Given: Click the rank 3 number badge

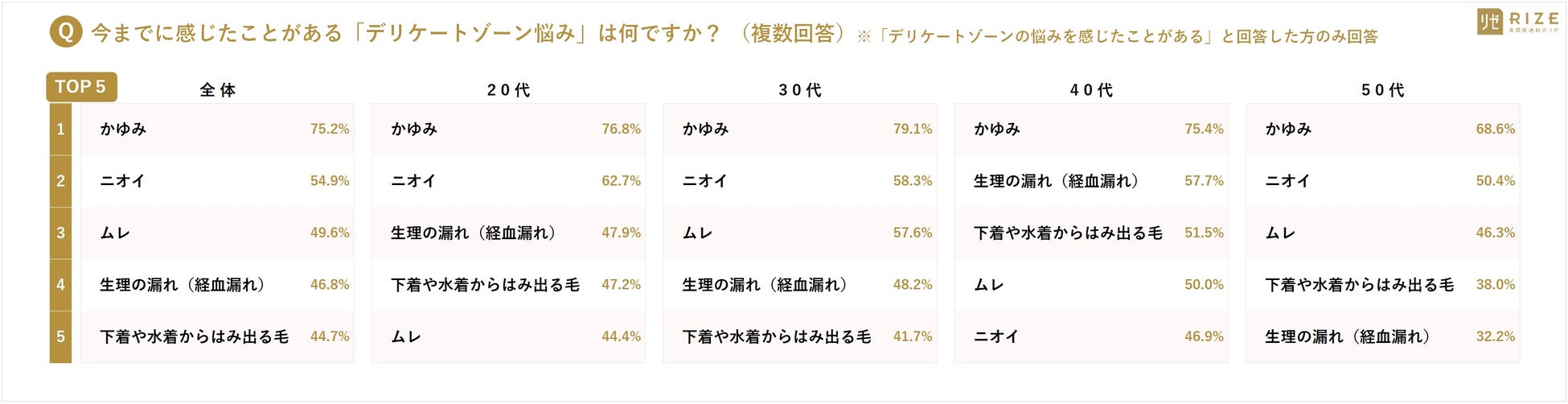Looking at the screenshot, I should click(60, 233).
